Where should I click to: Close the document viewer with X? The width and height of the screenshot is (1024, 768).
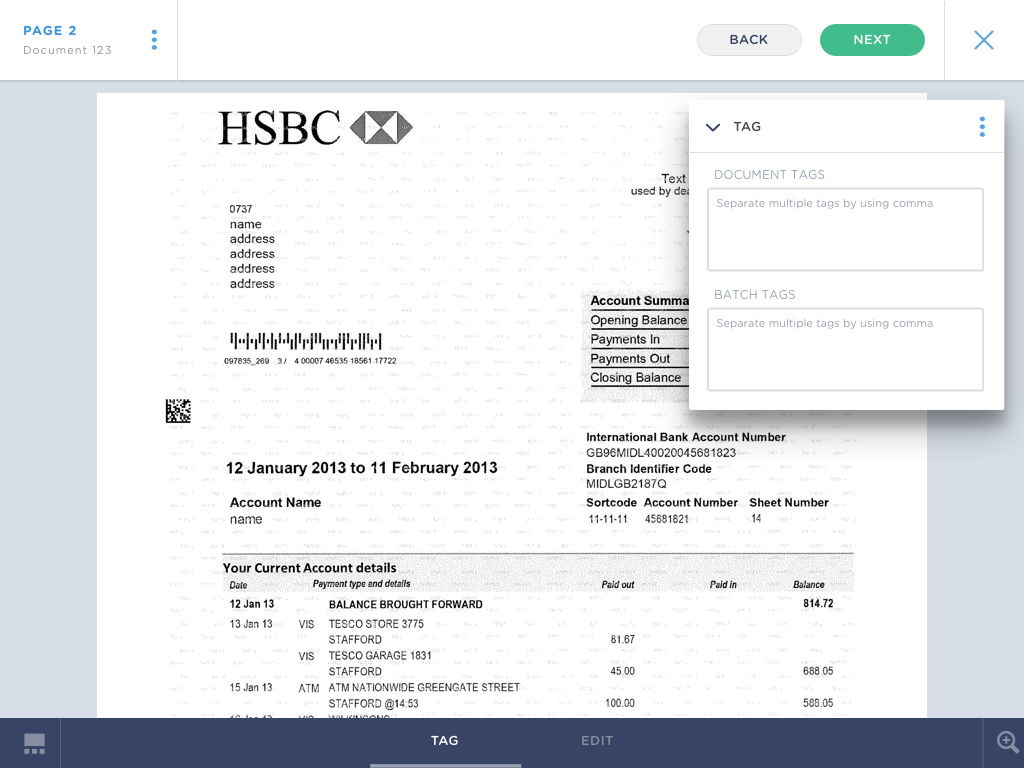pos(984,40)
